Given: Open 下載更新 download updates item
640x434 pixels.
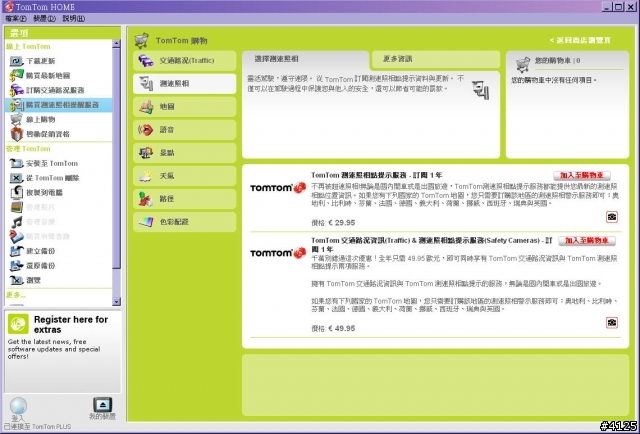Looking at the screenshot, I should click(40, 61).
